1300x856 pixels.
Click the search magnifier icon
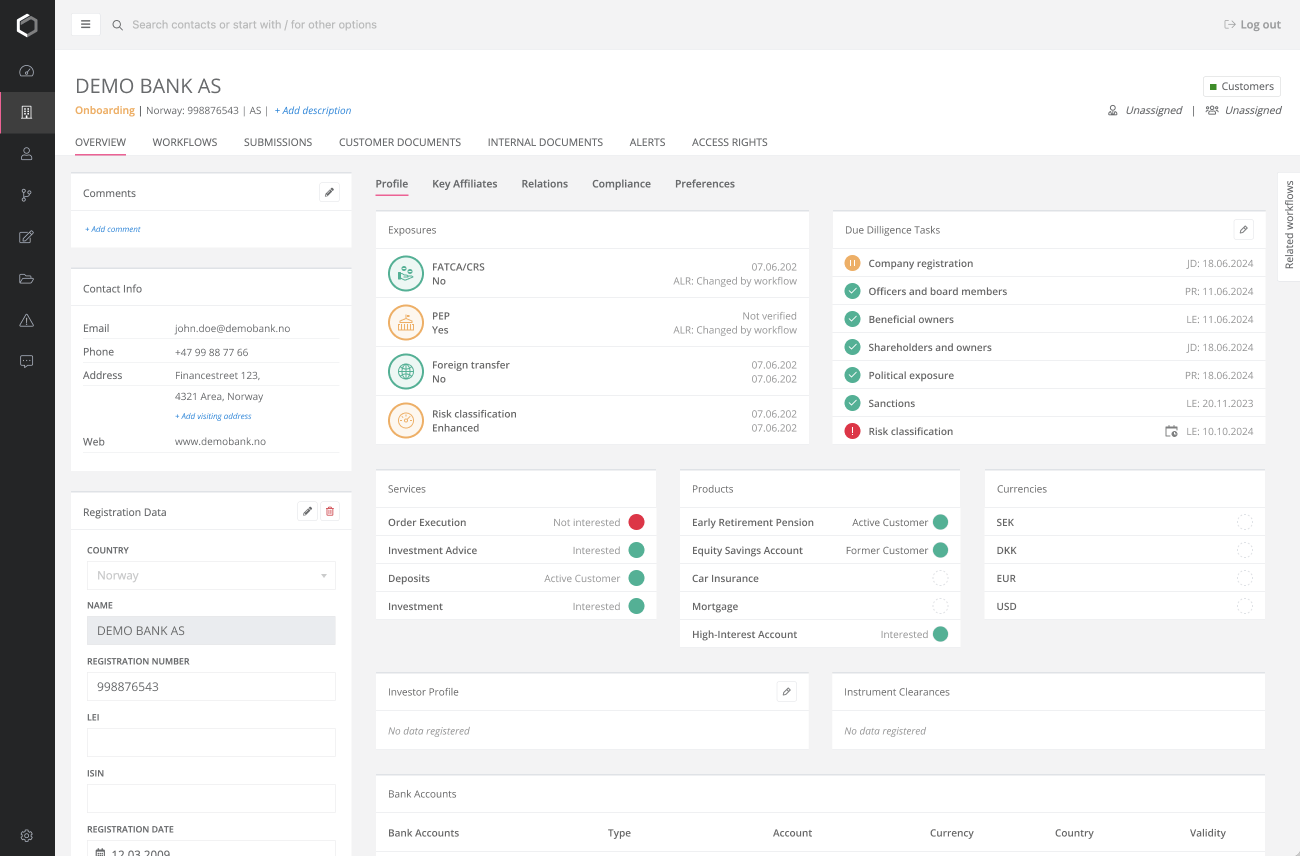tap(118, 25)
